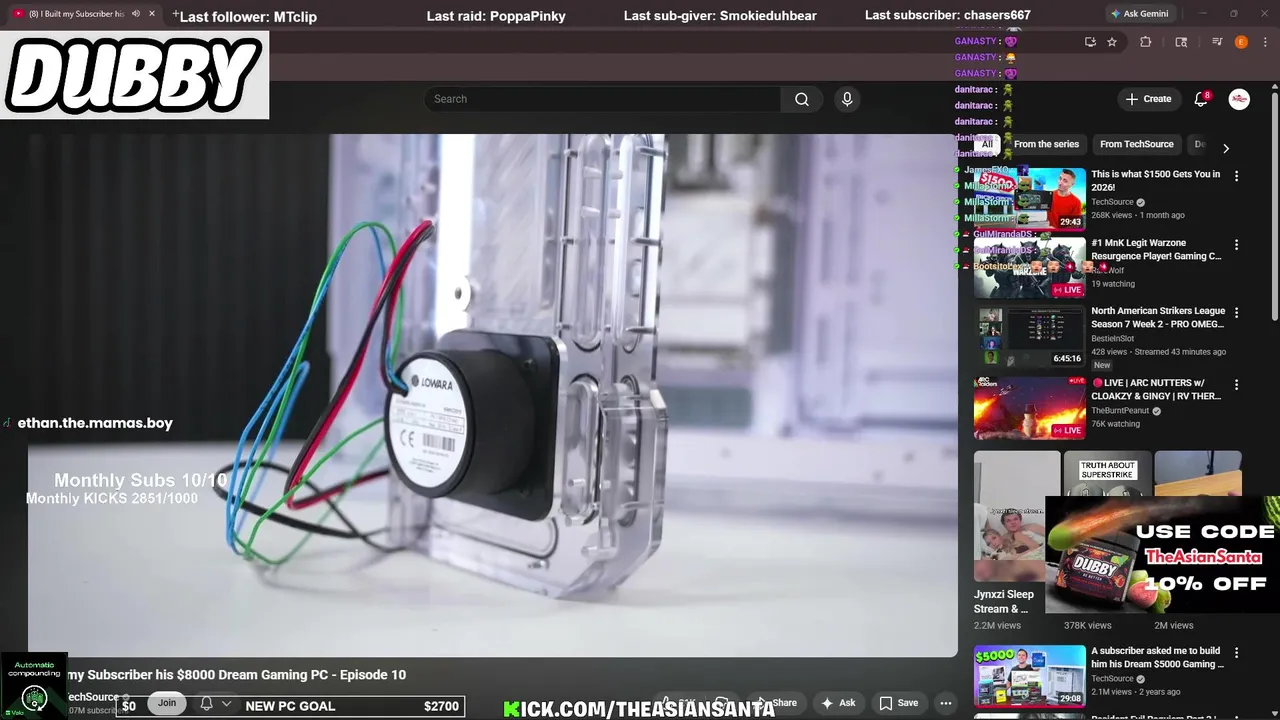Open the YouTube account avatar menu

click(1239, 99)
